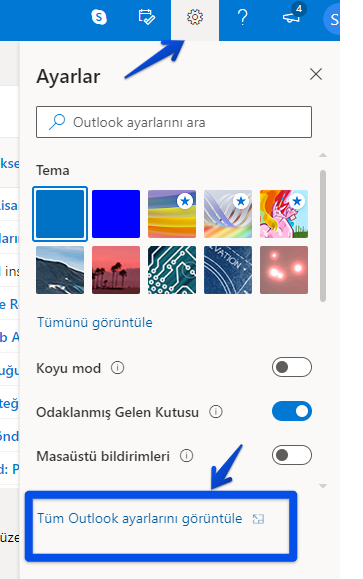The width and height of the screenshot is (363, 579).
Task: Enable the Koyu mod toggle
Action: pyautogui.click(x=292, y=367)
